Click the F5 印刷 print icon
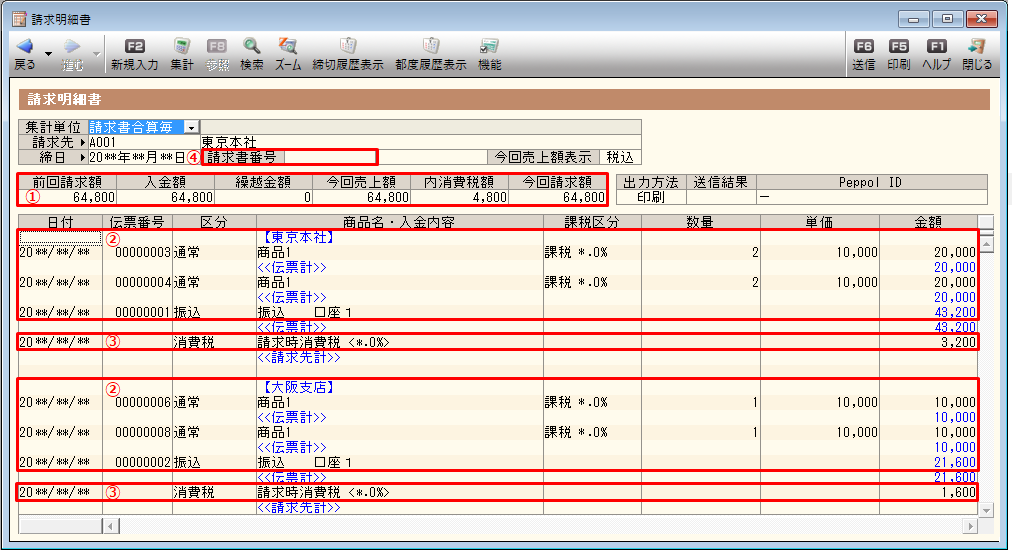 tap(898, 46)
